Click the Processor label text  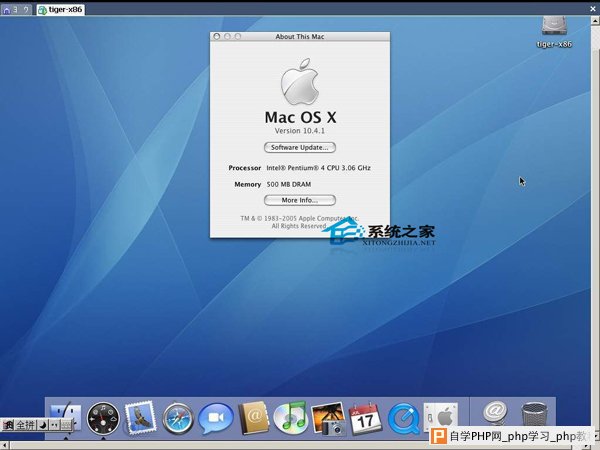(245, 168)
